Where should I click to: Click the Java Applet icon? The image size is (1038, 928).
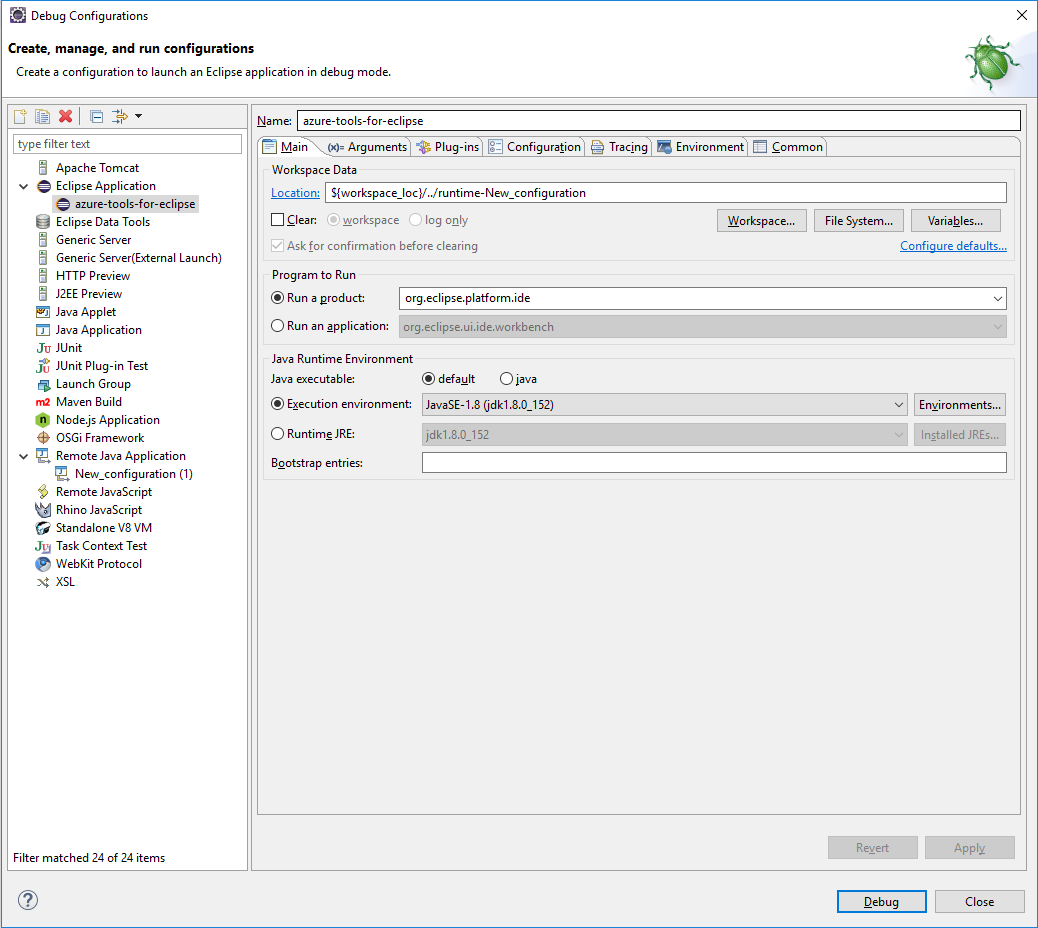click(43, 312)
